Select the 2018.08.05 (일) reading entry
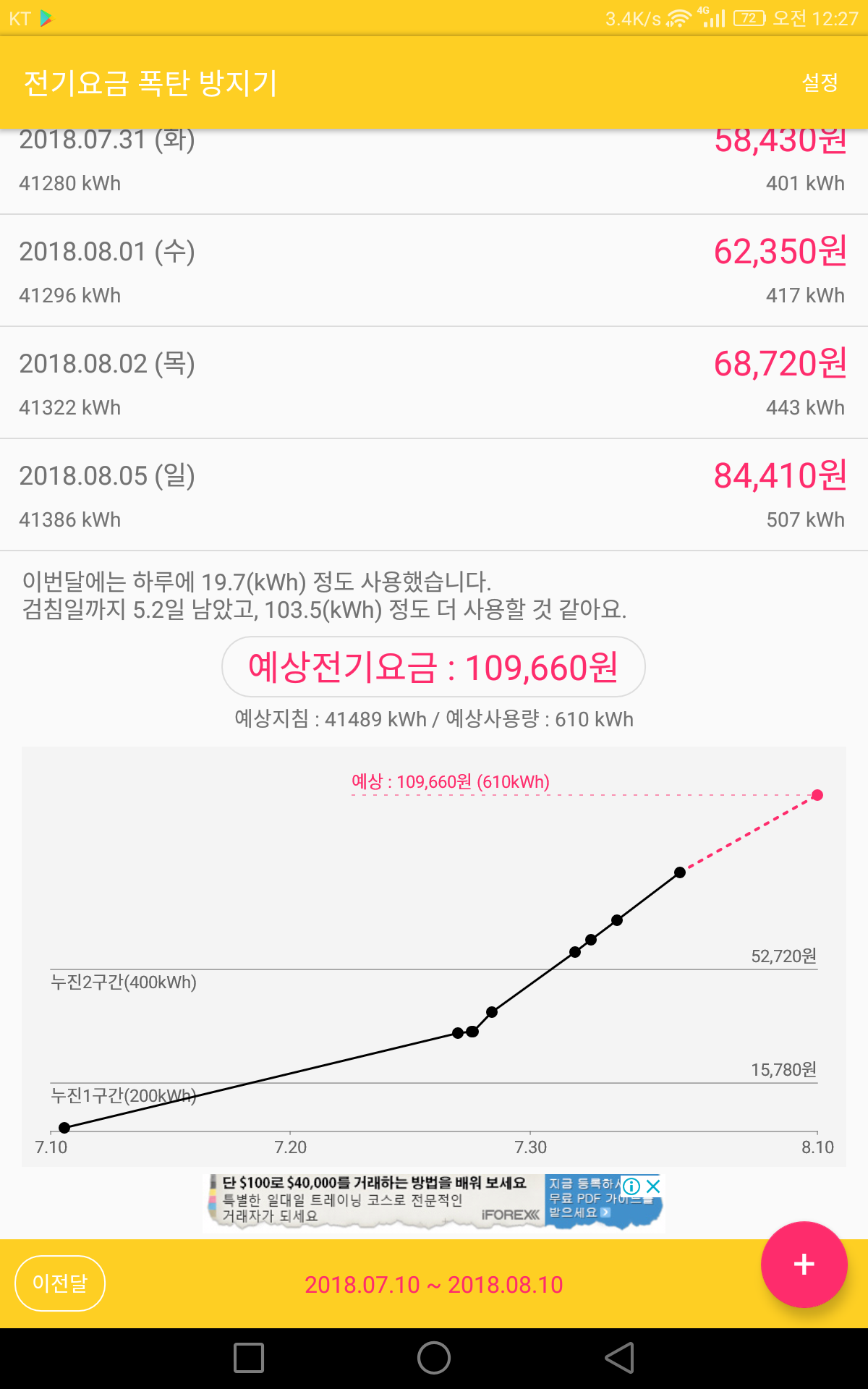 coord(434,495)
